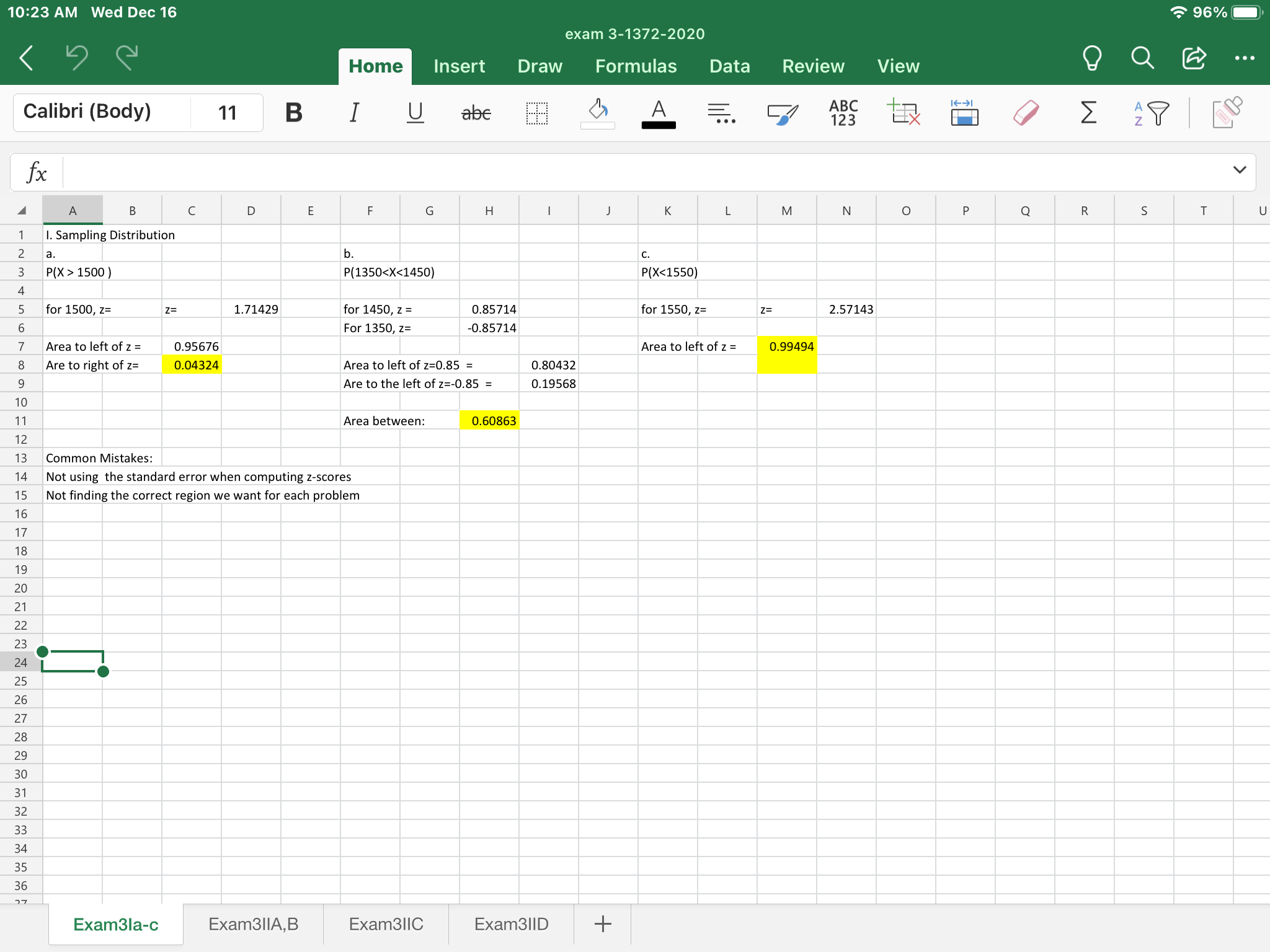Switch to the Insert ribbon tab

[459, 66]
